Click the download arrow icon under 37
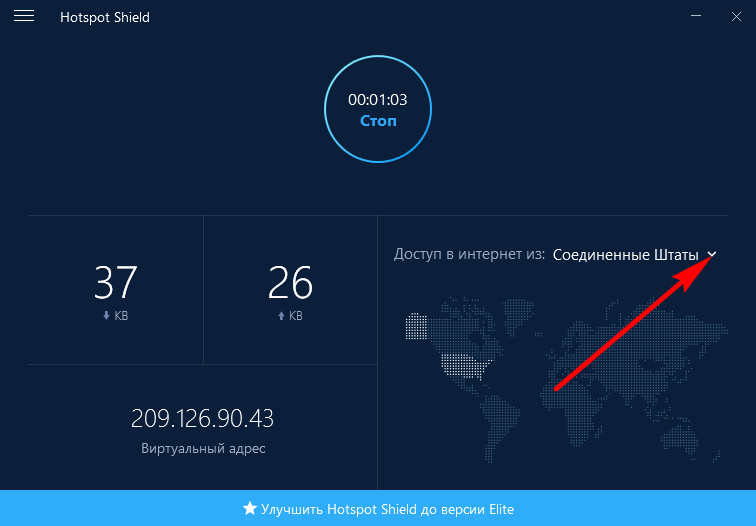 pos(106,316)
